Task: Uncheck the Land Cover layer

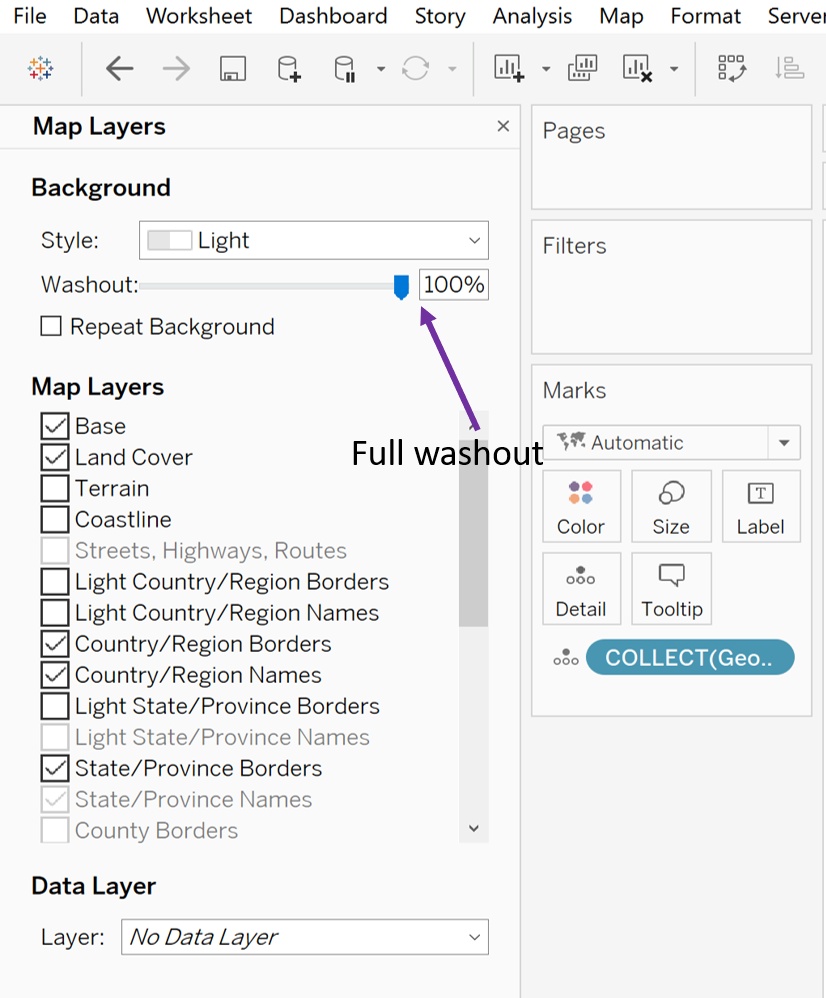Action: click(x=55, y=457)
